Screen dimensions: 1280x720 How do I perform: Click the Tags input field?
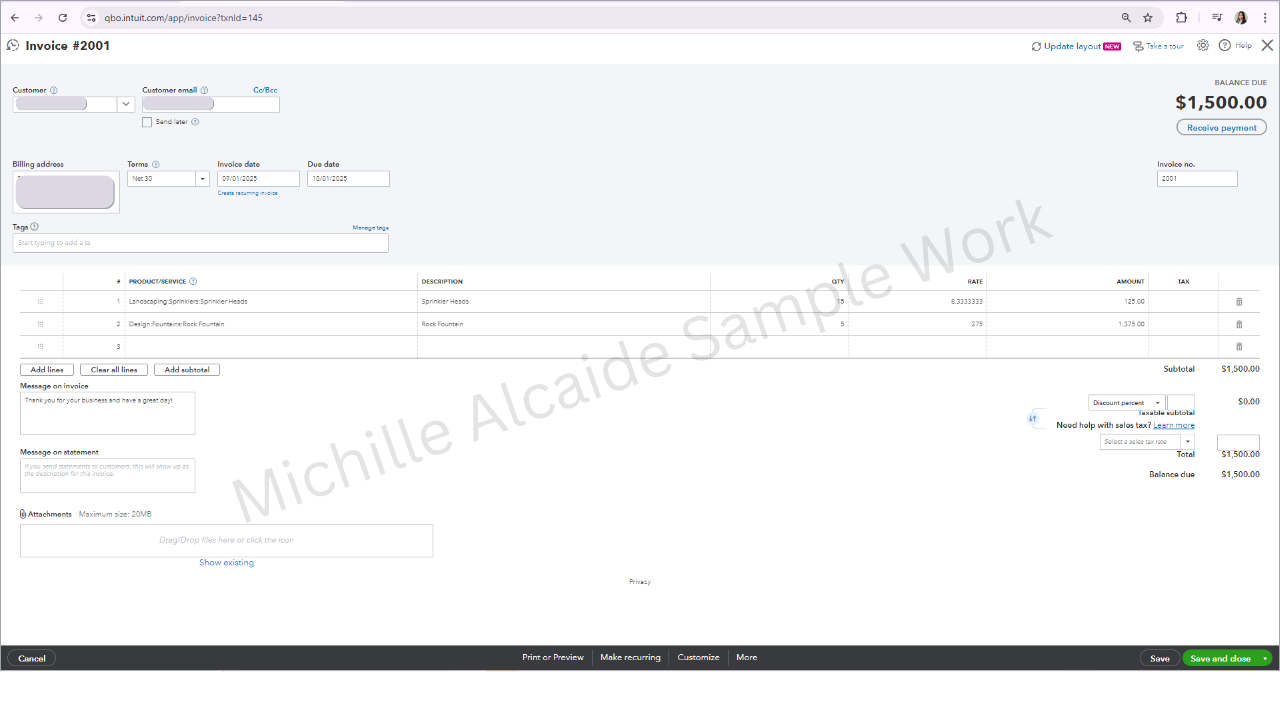(200, 243)
